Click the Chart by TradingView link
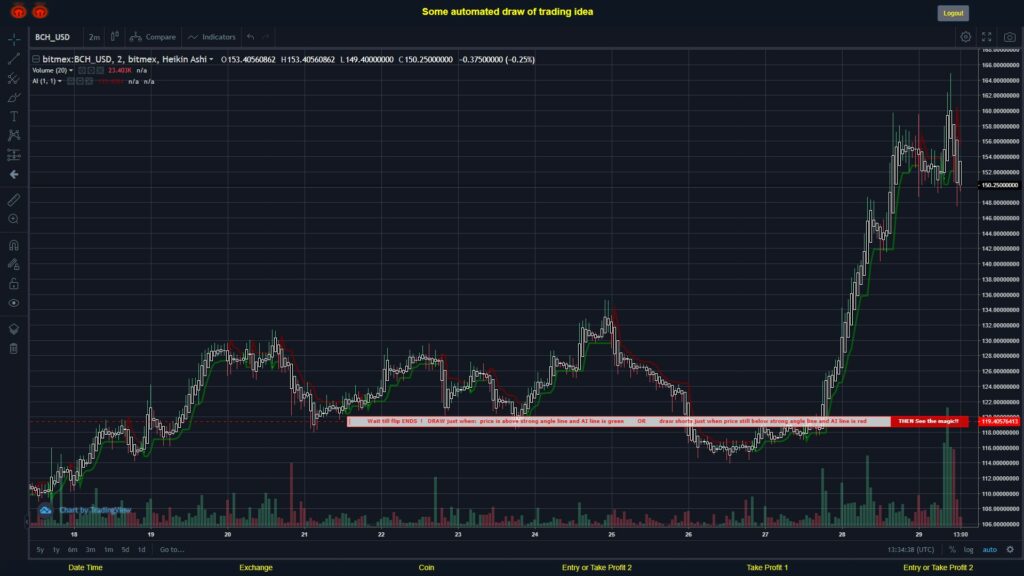The image size is (1024, 576). tap(95, 510)
